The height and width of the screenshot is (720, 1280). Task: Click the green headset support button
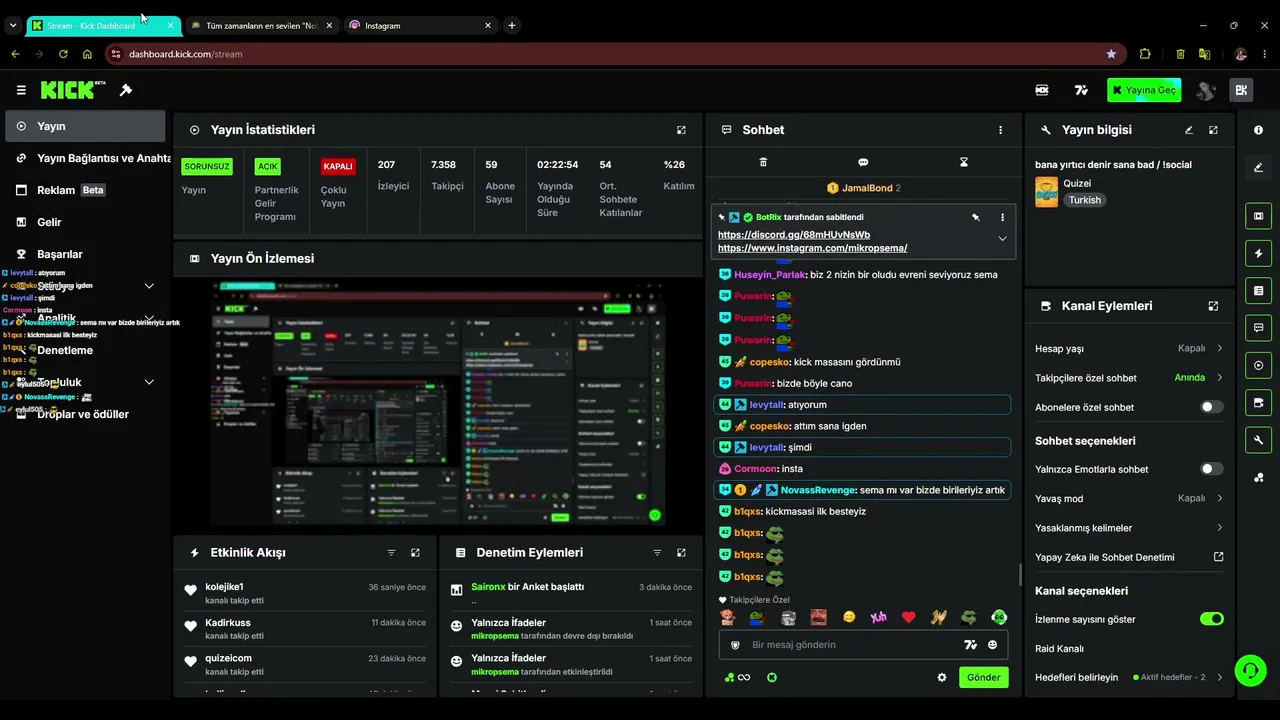point(1250,670)
